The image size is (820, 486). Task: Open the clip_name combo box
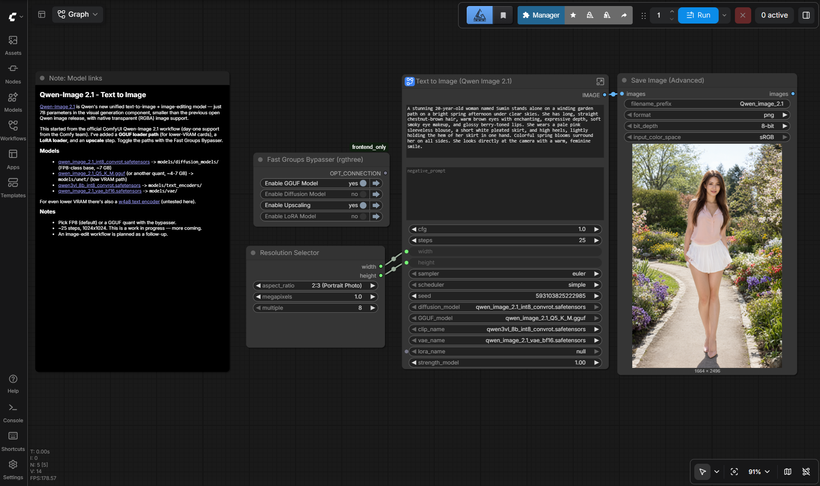pos(505,329)
